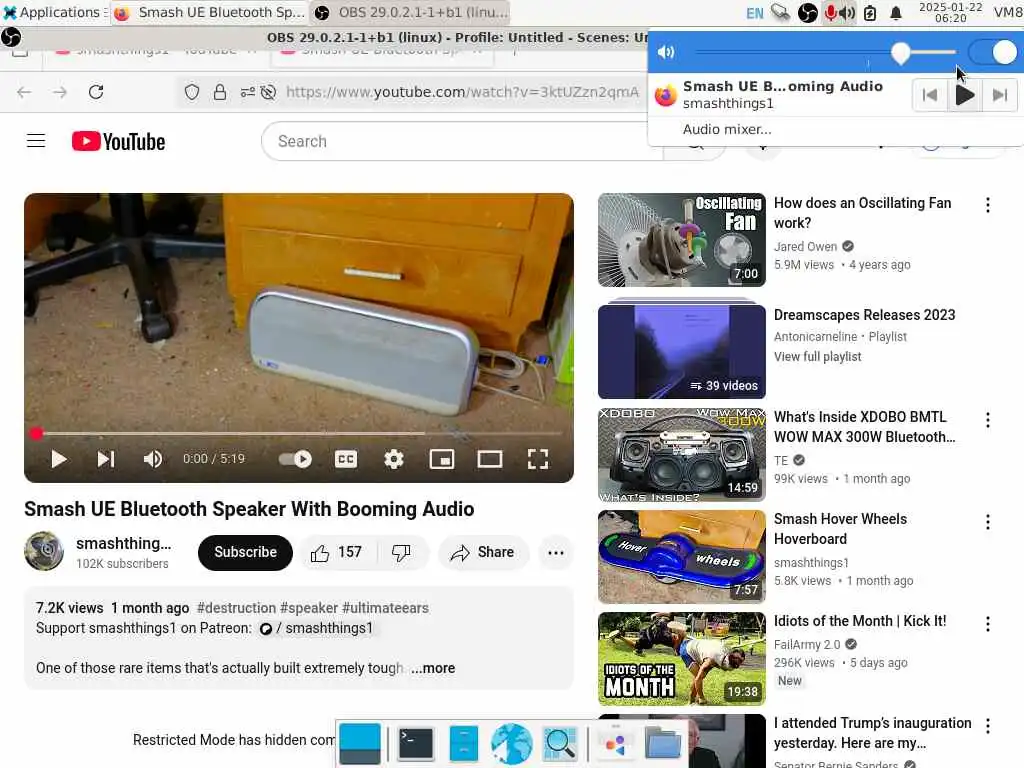The height and width of the screenshot is (768, 1024).
Task: Open YouTube player settings gear
Action: (x=394, y=459)
